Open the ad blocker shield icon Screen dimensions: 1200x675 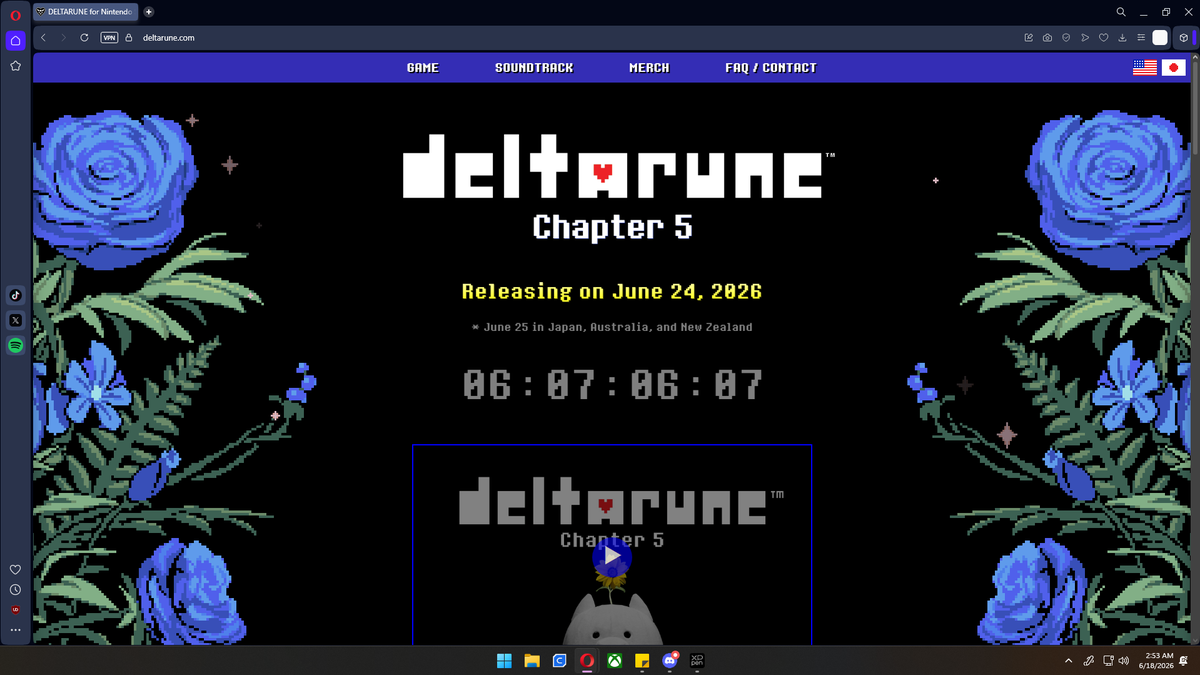pyautogui.click(x=1066, y=38)
